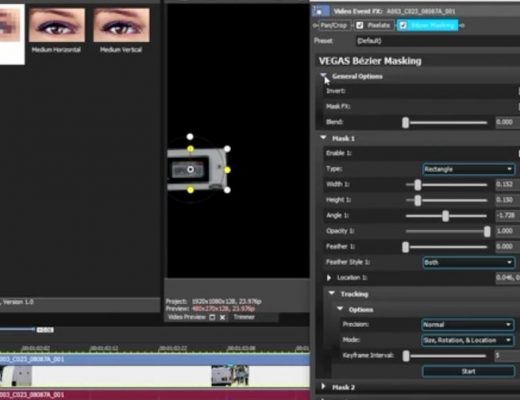Collapse the General Options section

324,76
